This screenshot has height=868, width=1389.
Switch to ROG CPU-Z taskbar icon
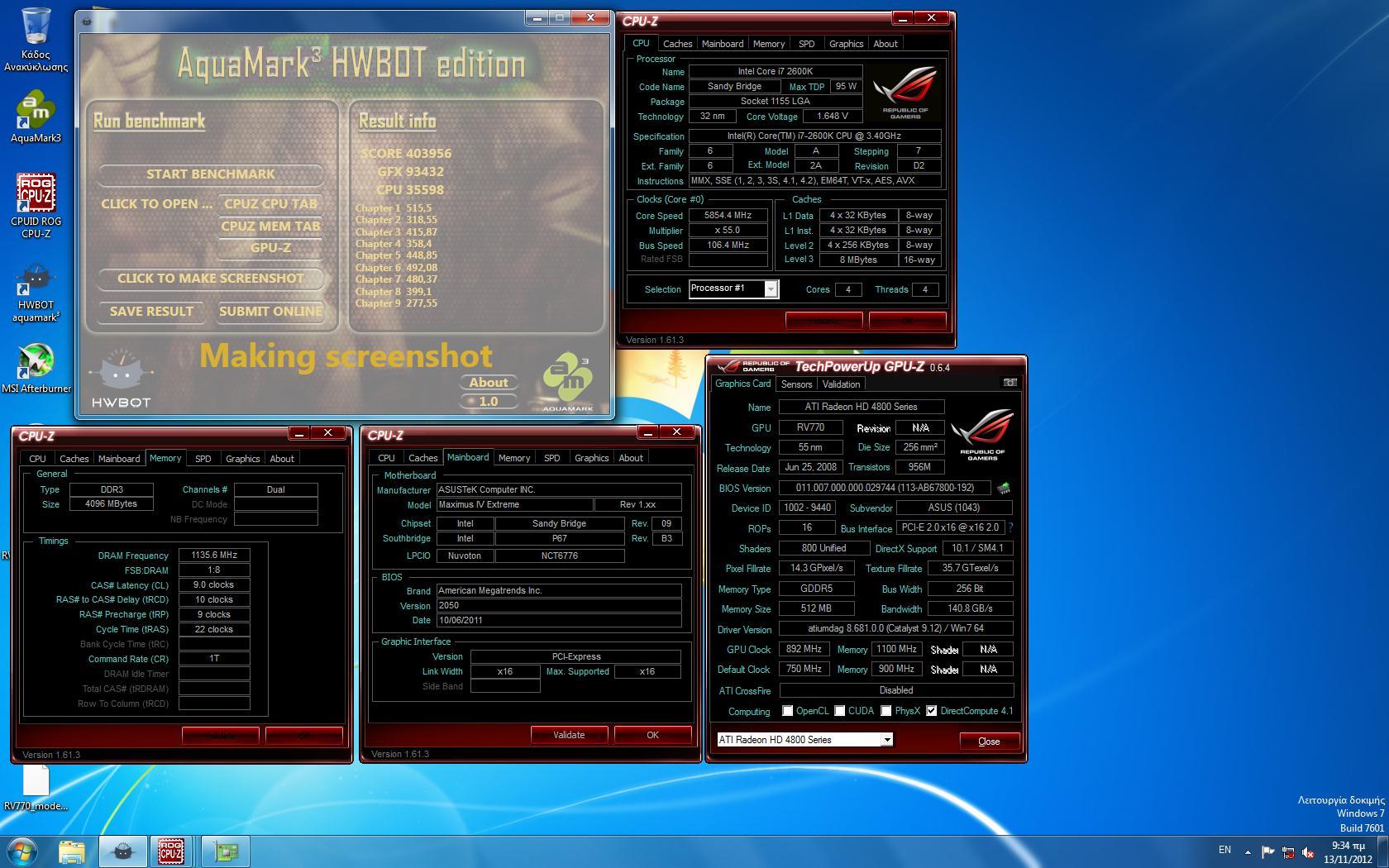(x=171, y=851)
